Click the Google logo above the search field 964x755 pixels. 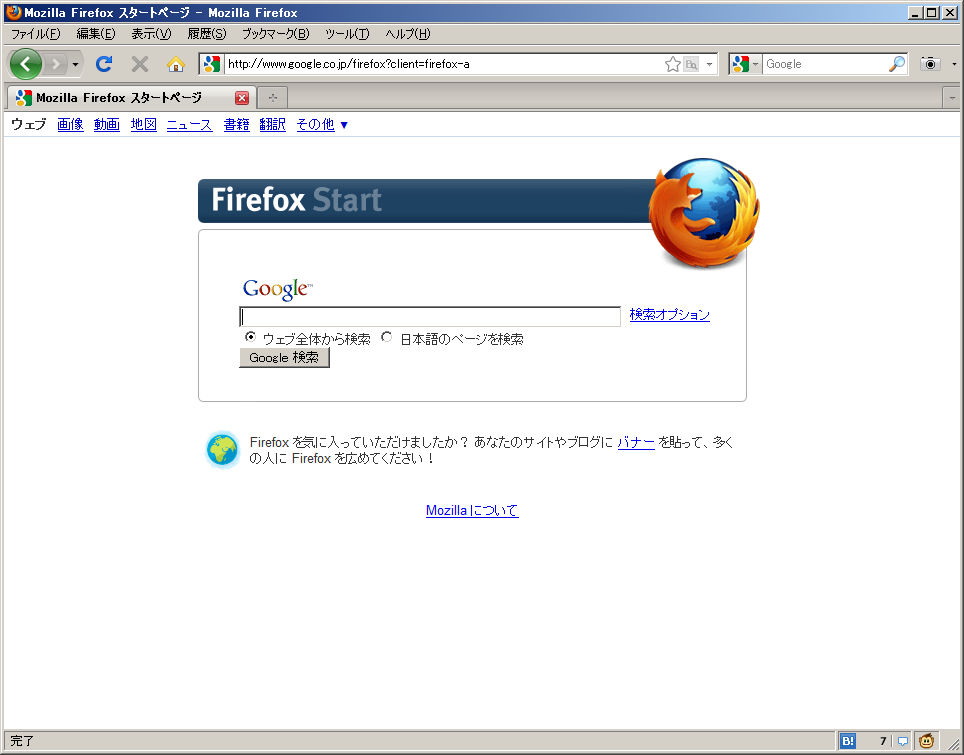point(278,289)
